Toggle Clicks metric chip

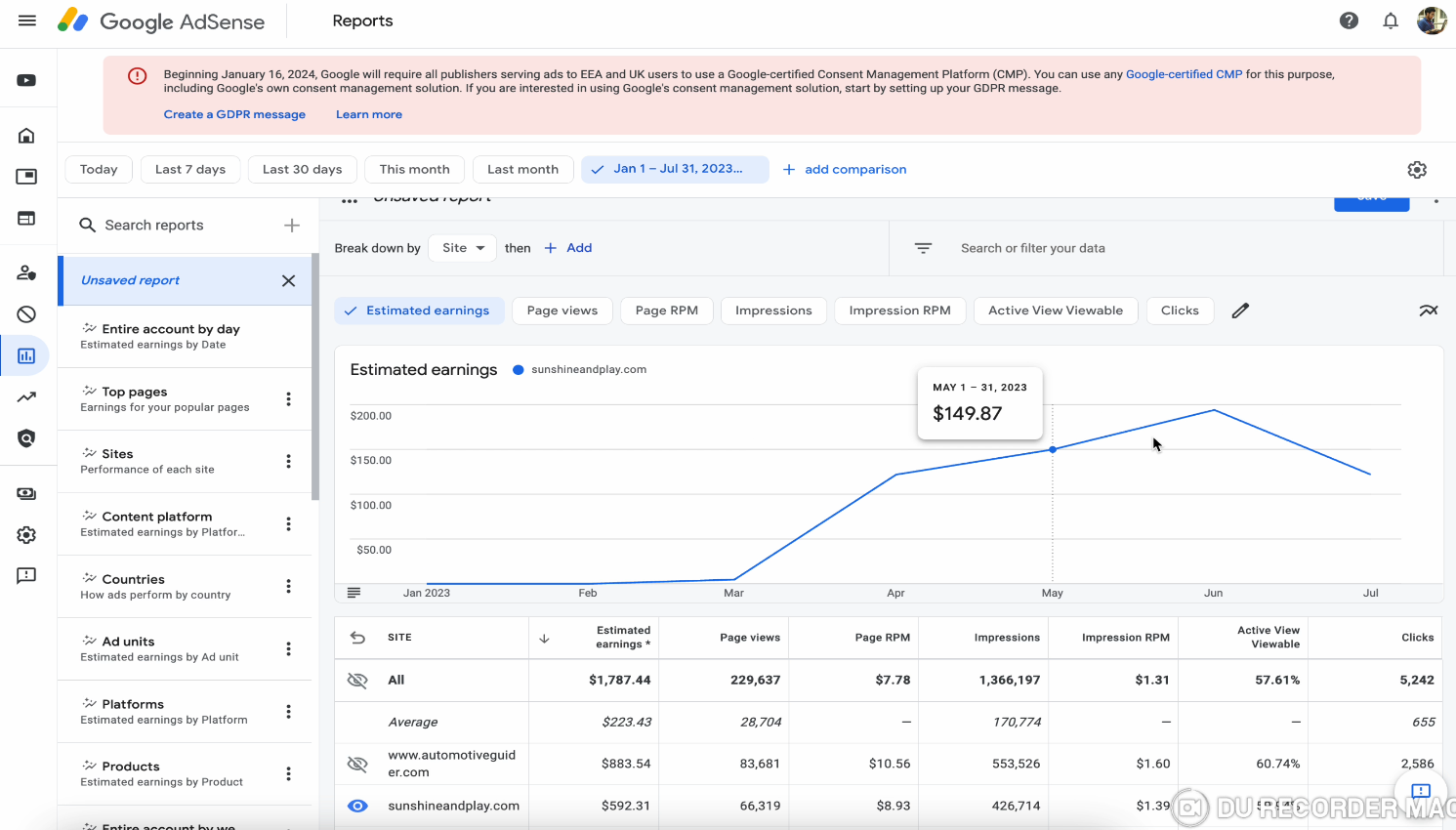1180,311
